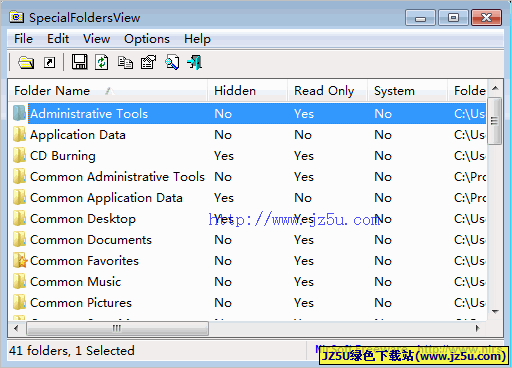The image size is (512, 368).
Task: Click the vertical scrollbar thumb
Action: pyautogui.click(x=495, y=121)
